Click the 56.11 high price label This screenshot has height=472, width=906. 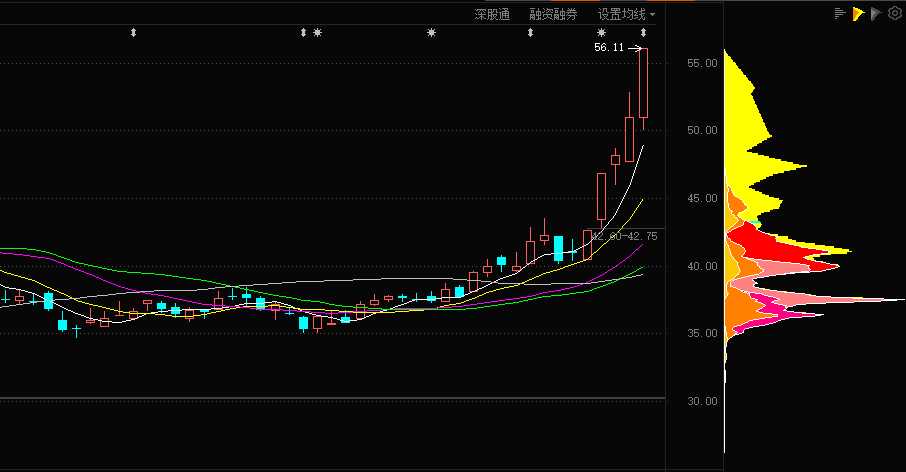click(609, 47)
